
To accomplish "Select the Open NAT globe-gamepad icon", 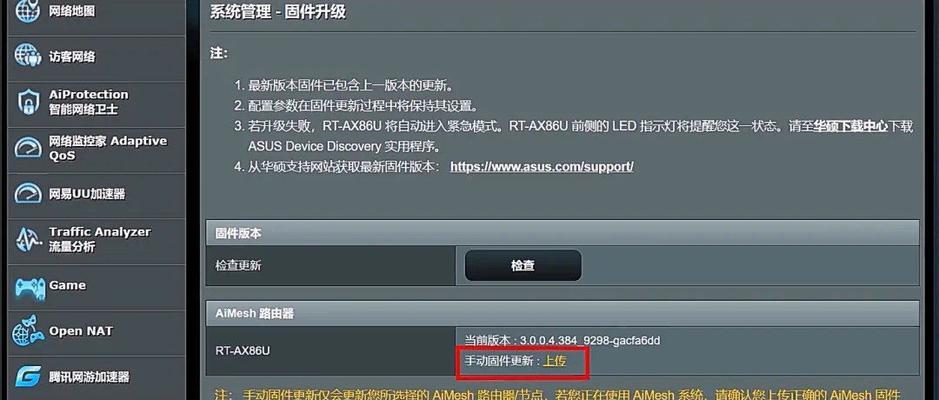I will coord(28,331).
